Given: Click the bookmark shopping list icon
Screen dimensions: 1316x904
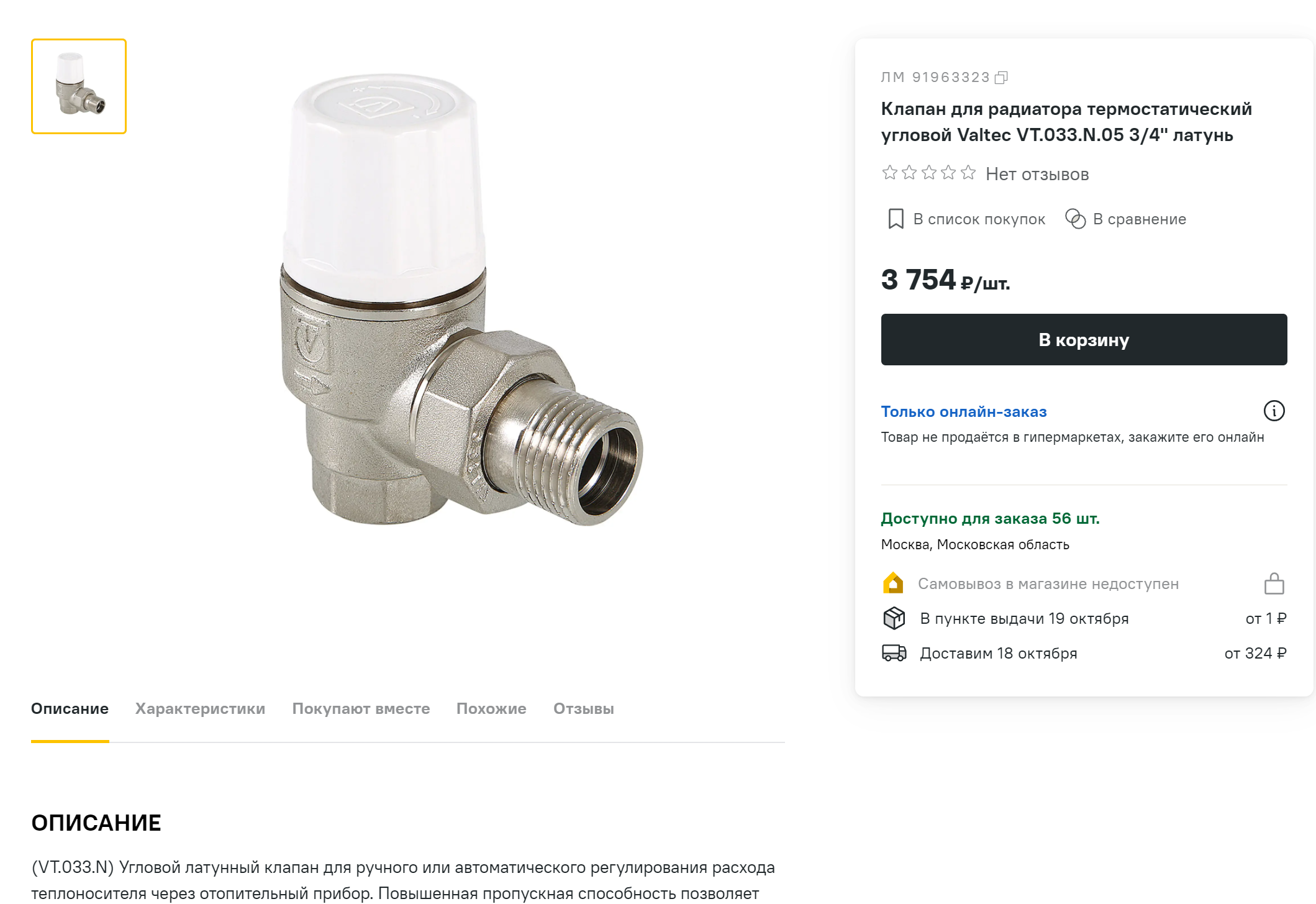Looking at the screenshot, I should [896, 219].
